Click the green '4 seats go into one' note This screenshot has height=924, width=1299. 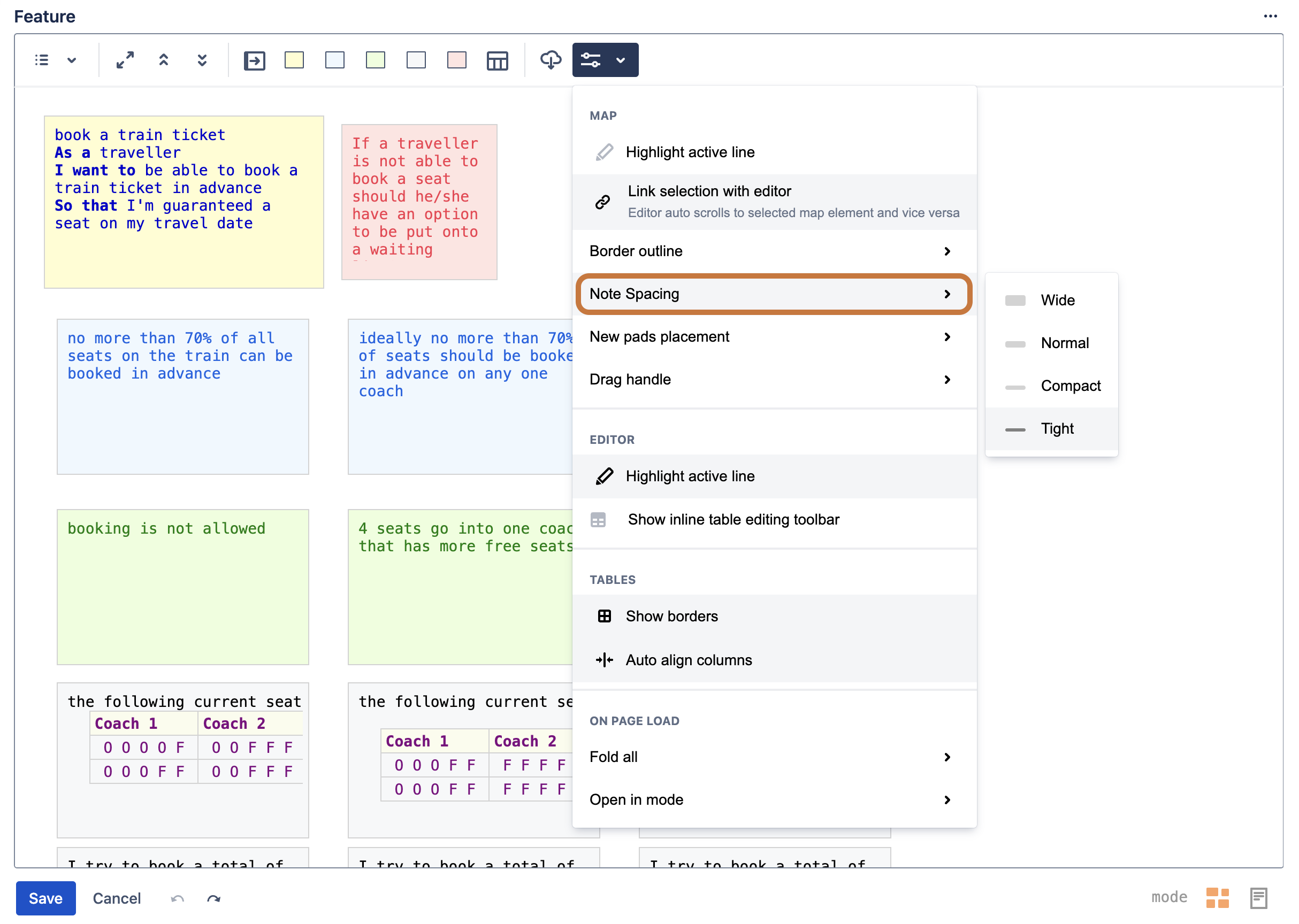coord(461,587)
